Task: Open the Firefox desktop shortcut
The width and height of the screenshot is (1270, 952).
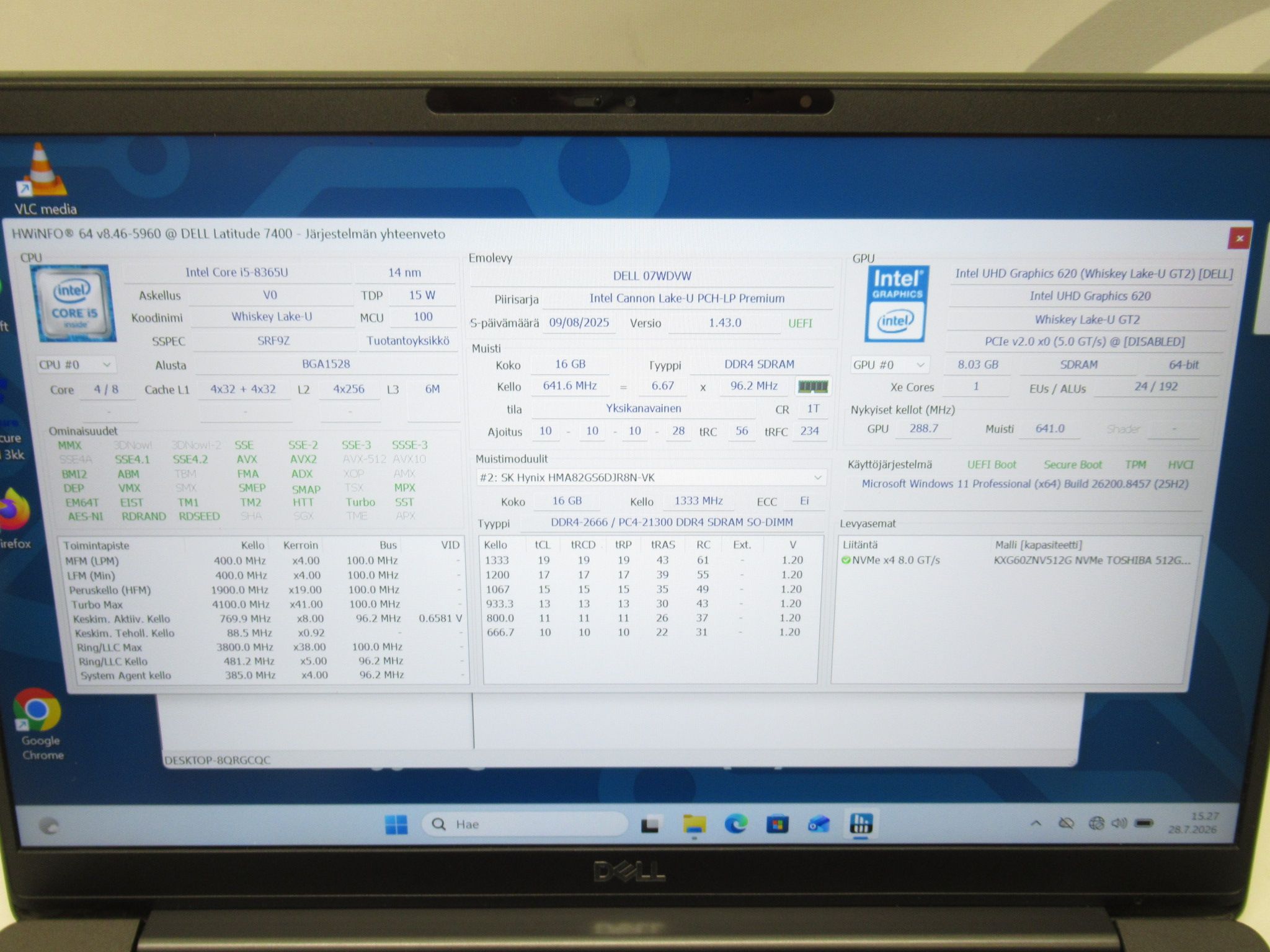Action: pos(14,519)
